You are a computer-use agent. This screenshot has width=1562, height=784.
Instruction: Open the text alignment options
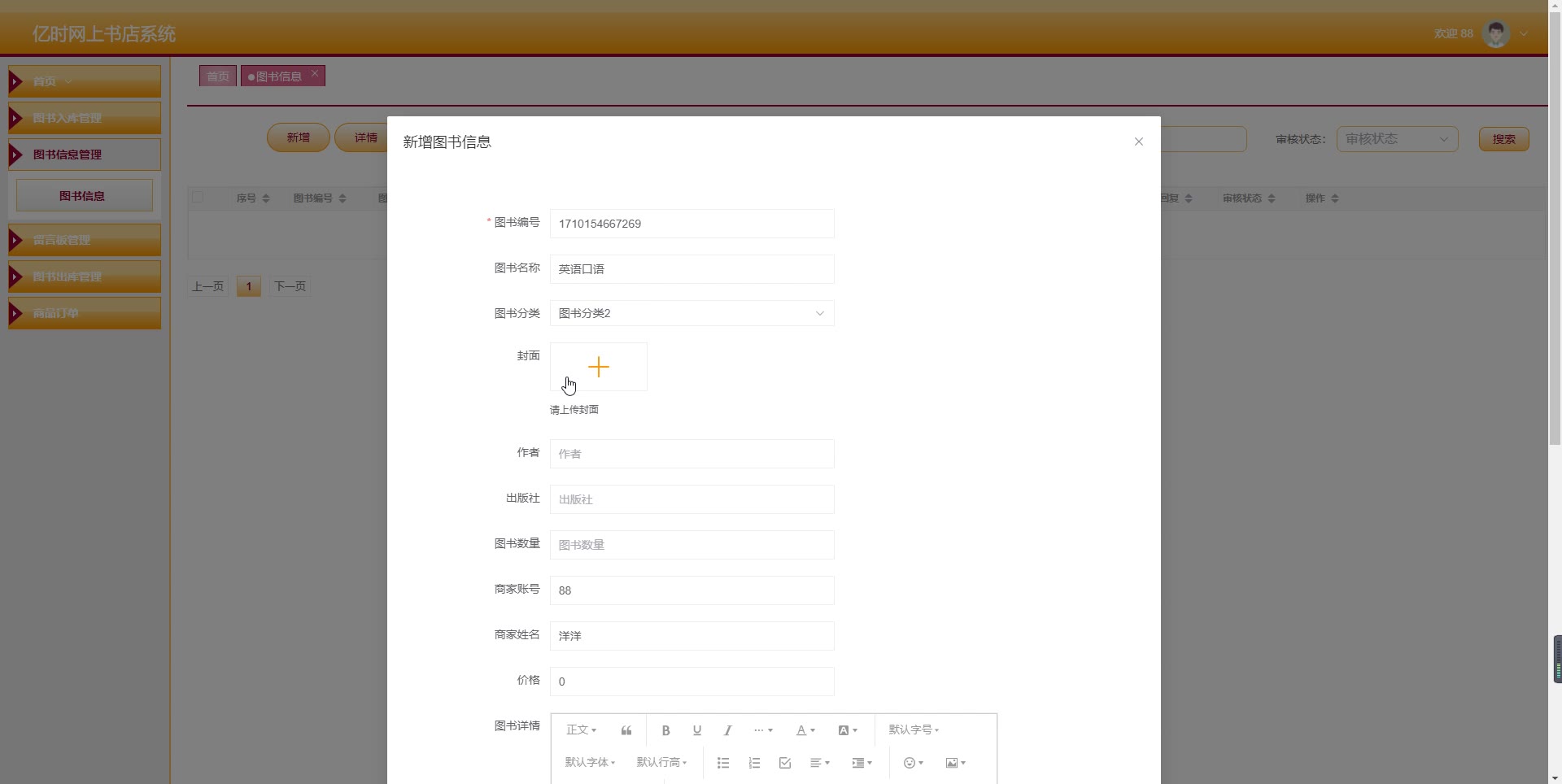tap(820, 763)
